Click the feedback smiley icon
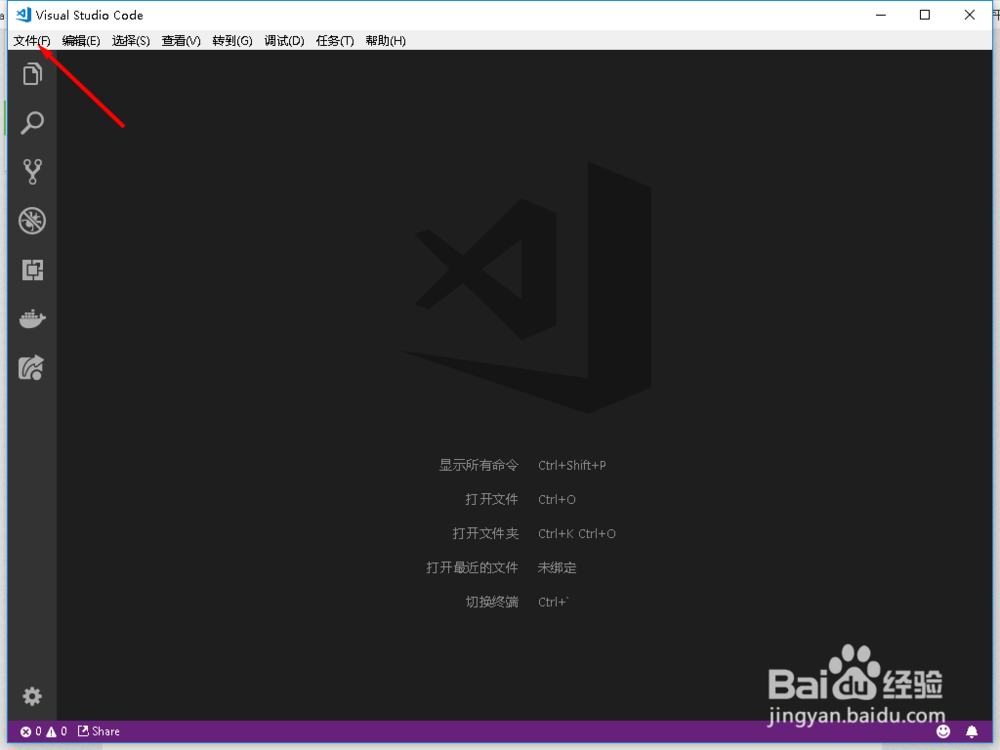 (x=943, y=732)
